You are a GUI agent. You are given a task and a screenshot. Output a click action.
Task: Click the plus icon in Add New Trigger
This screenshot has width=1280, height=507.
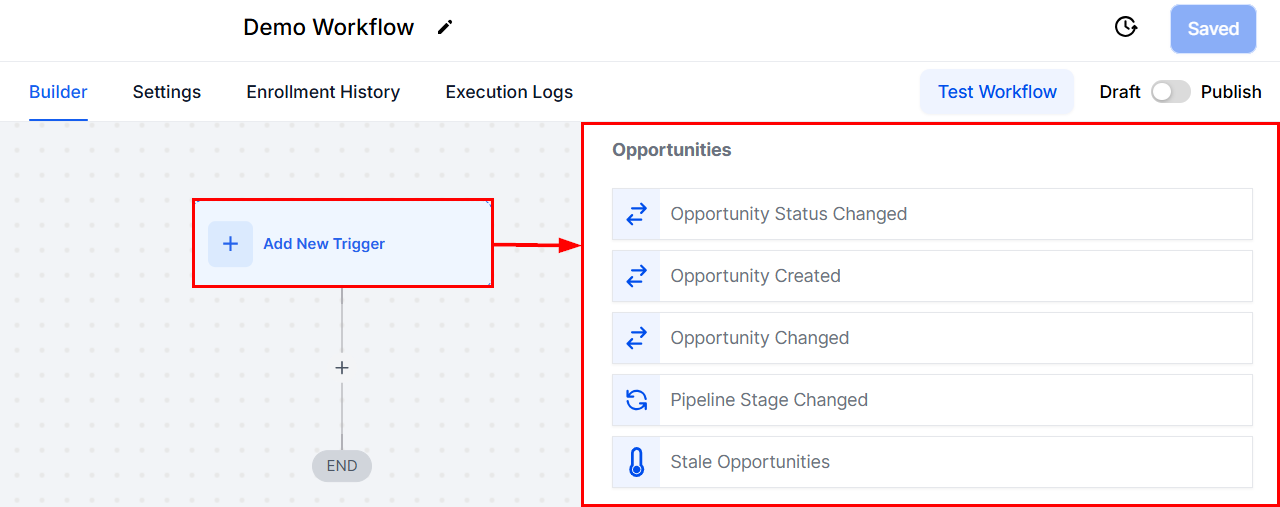230,244
